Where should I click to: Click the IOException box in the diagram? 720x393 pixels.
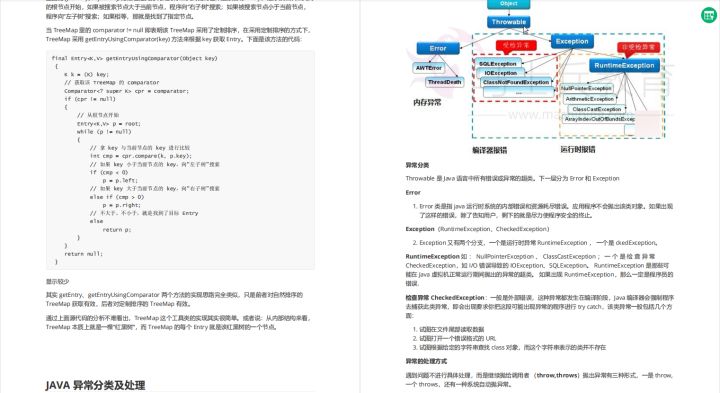(x=501, y=73)
